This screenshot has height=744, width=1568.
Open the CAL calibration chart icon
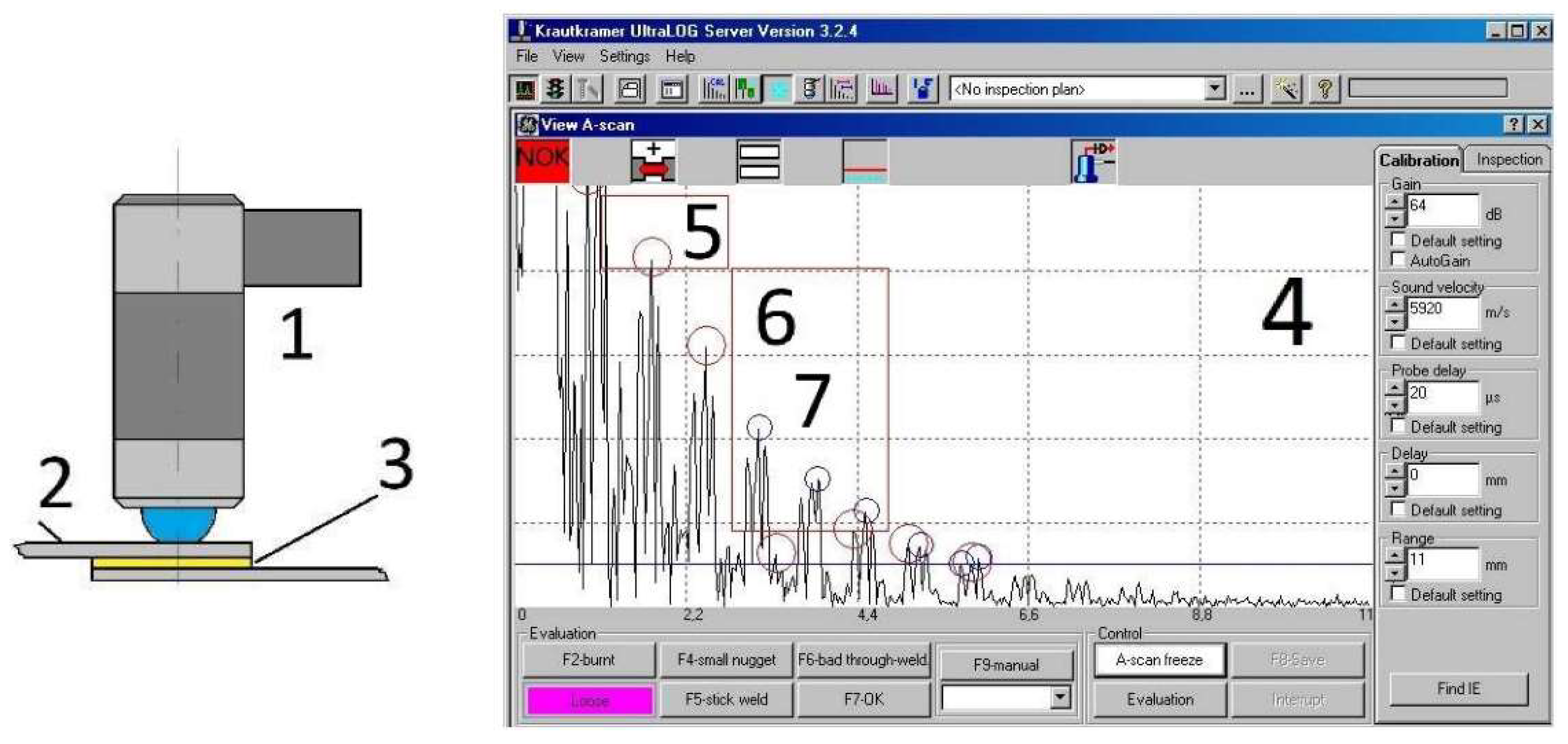coord(714,90)
